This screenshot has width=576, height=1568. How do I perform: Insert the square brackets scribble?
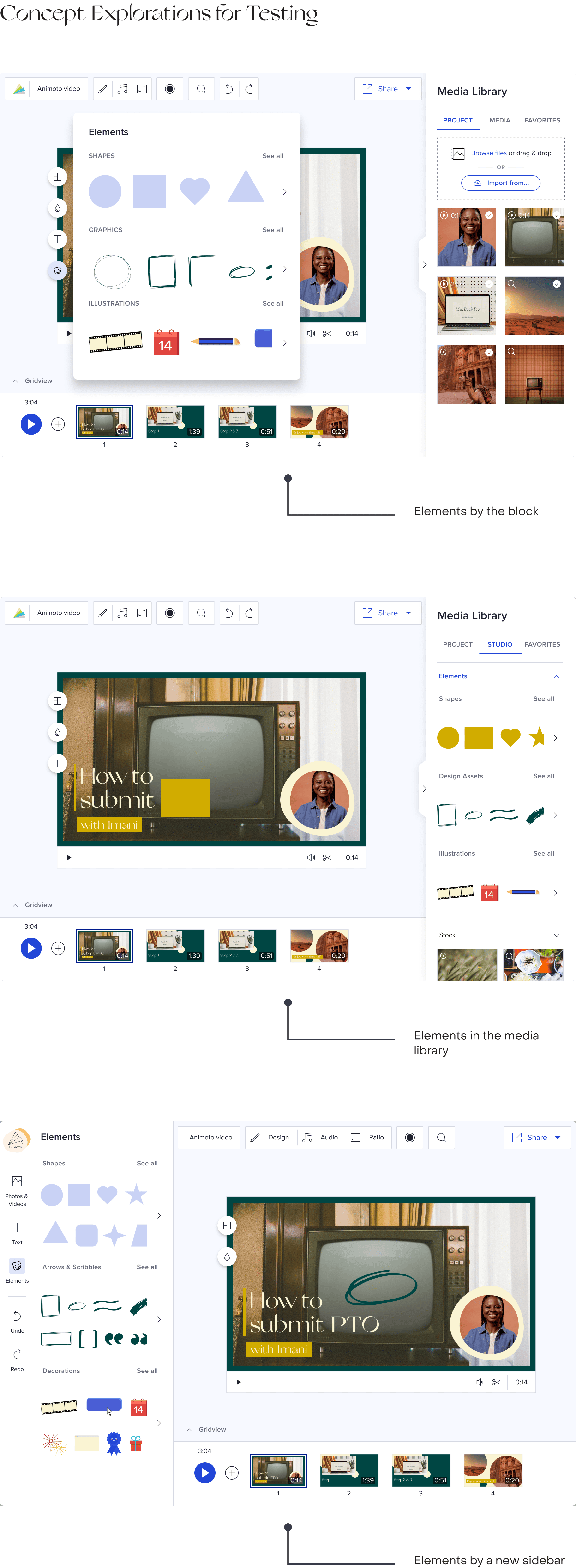(88, 1339)
